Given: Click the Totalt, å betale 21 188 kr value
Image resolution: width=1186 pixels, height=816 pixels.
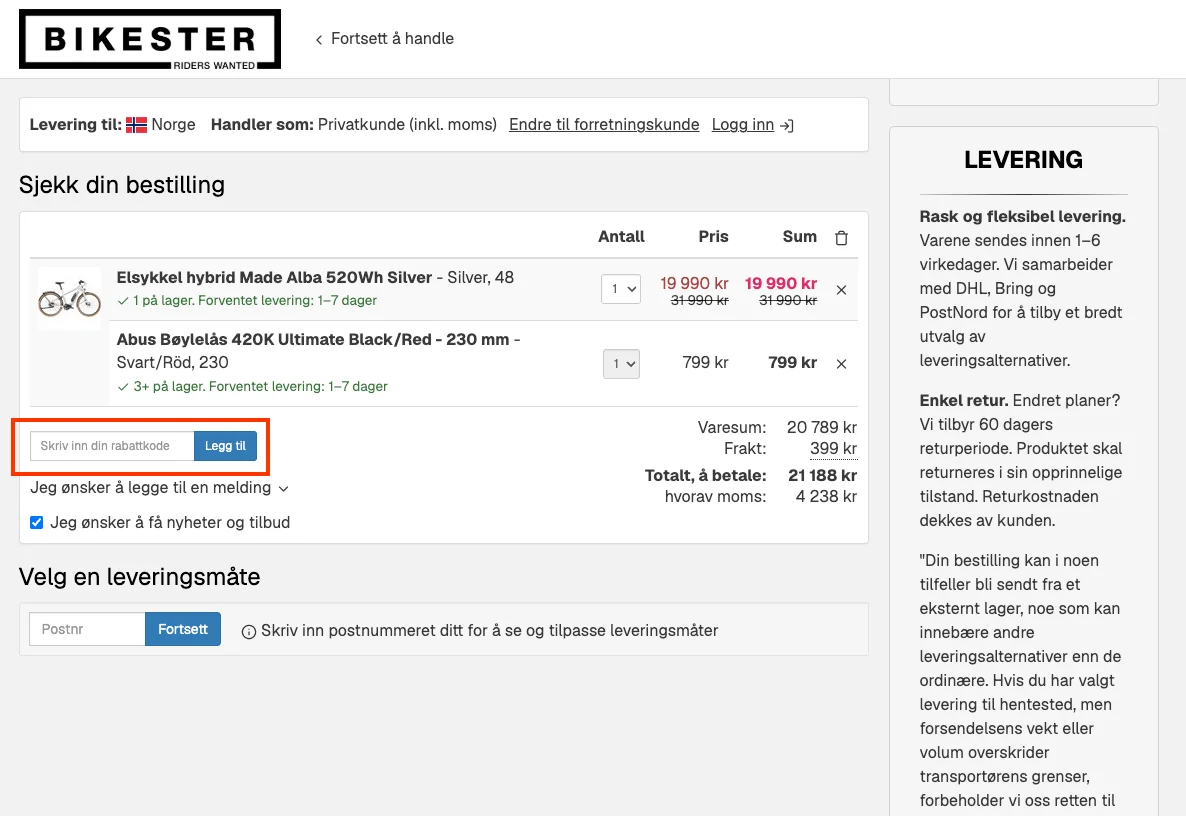Looking at the screenshot, I should click(822, 476).
